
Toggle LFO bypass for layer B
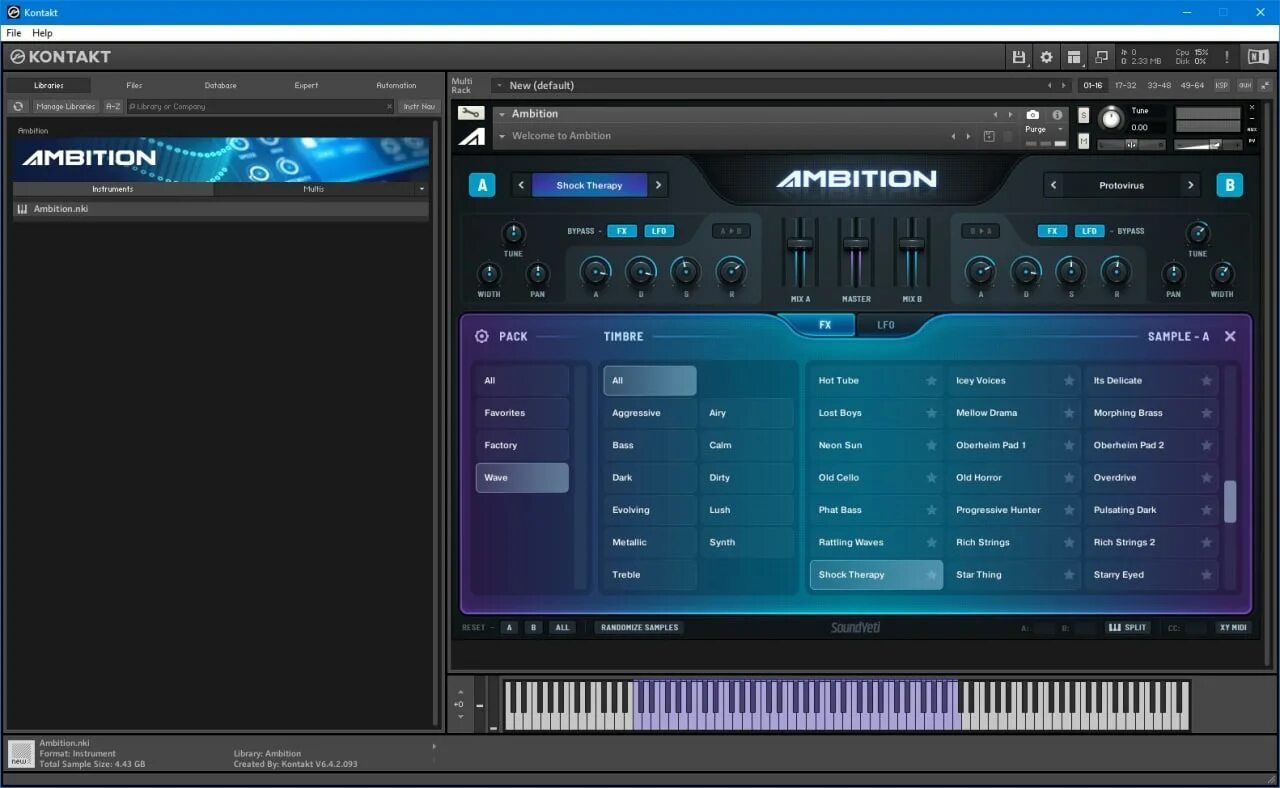pyautogui.click(x=1090, y=231)
